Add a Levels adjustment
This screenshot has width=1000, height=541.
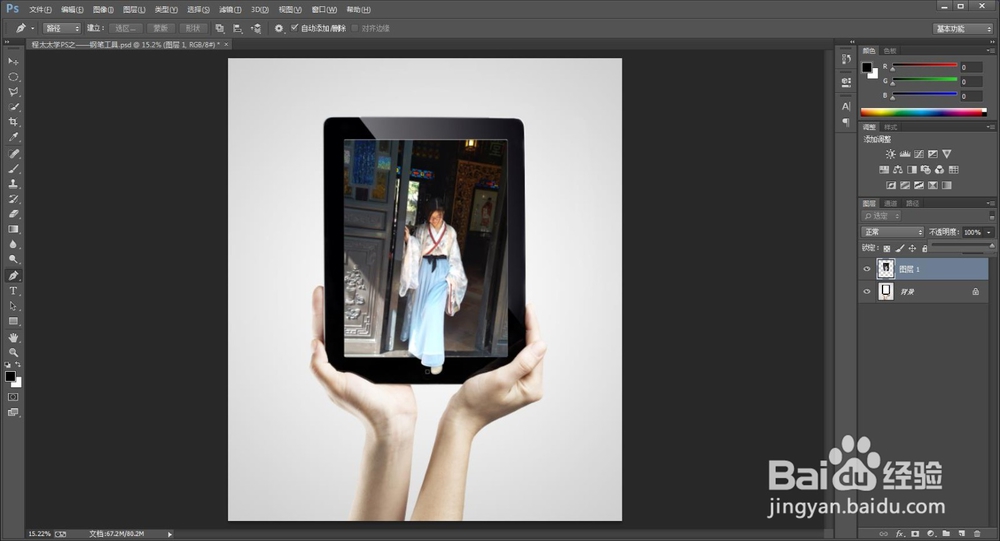tap(904, 154)
